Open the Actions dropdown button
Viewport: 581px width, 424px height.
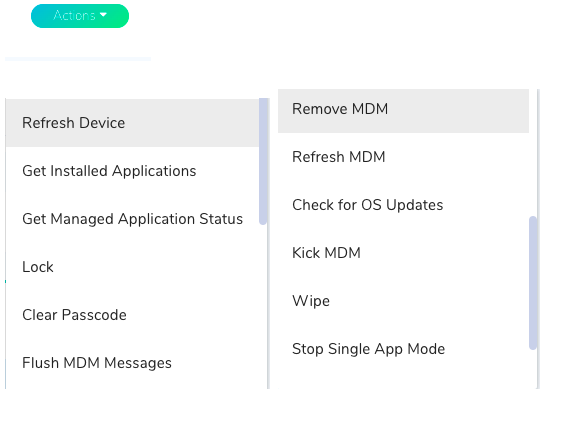tap(80, 16)
